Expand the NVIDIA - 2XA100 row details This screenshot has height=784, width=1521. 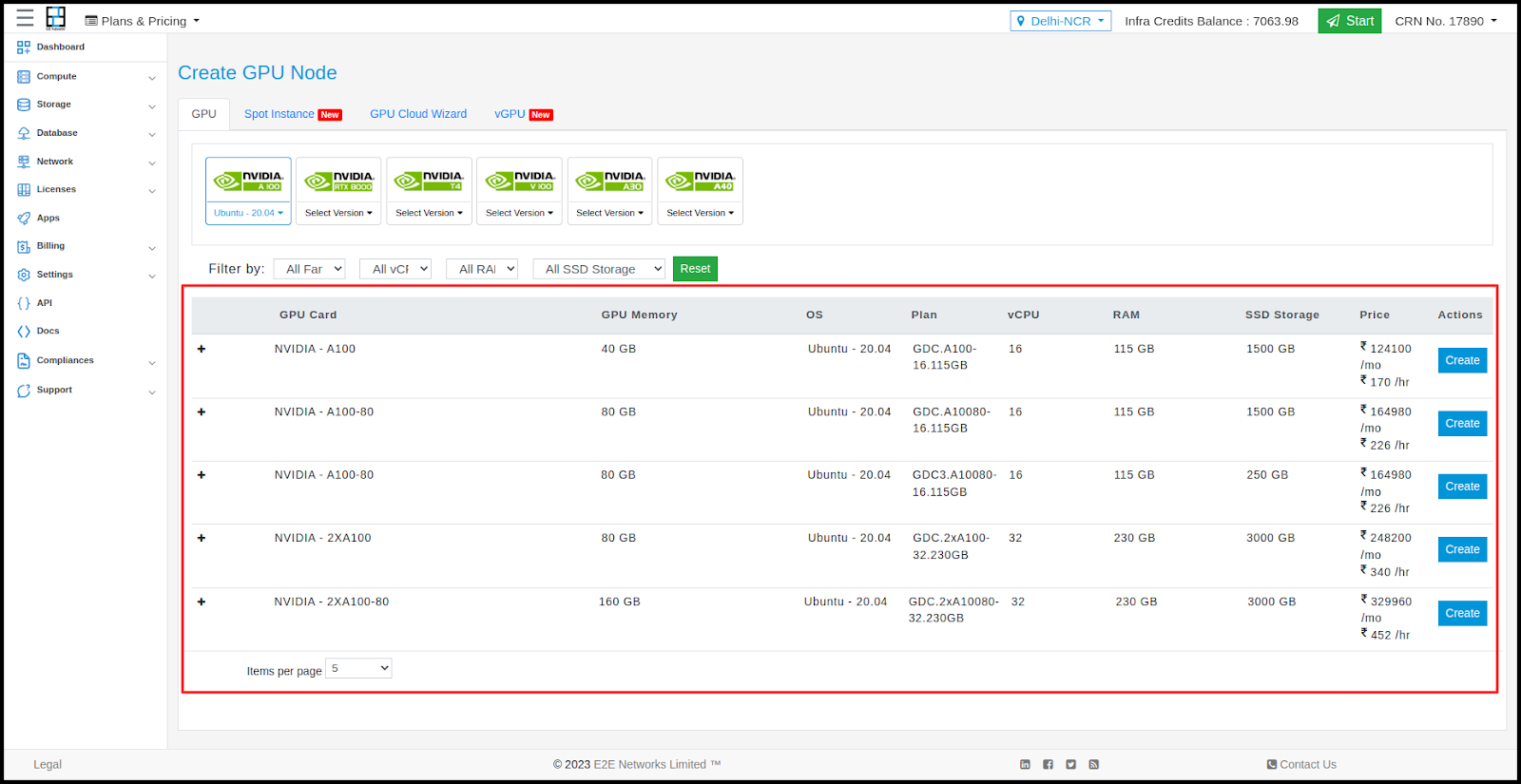click(x=202, y=538)
